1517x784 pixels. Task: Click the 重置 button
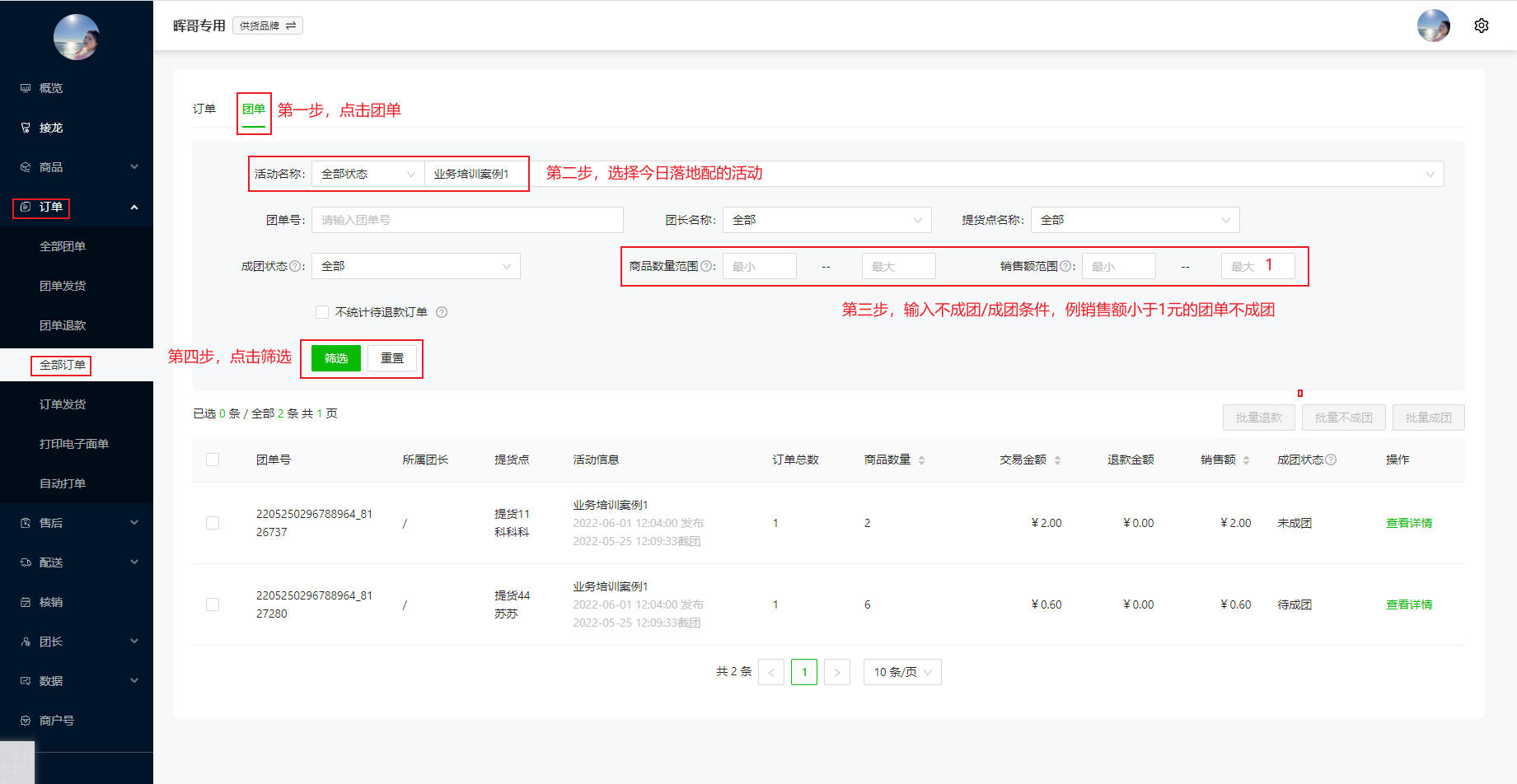point(392,358)
